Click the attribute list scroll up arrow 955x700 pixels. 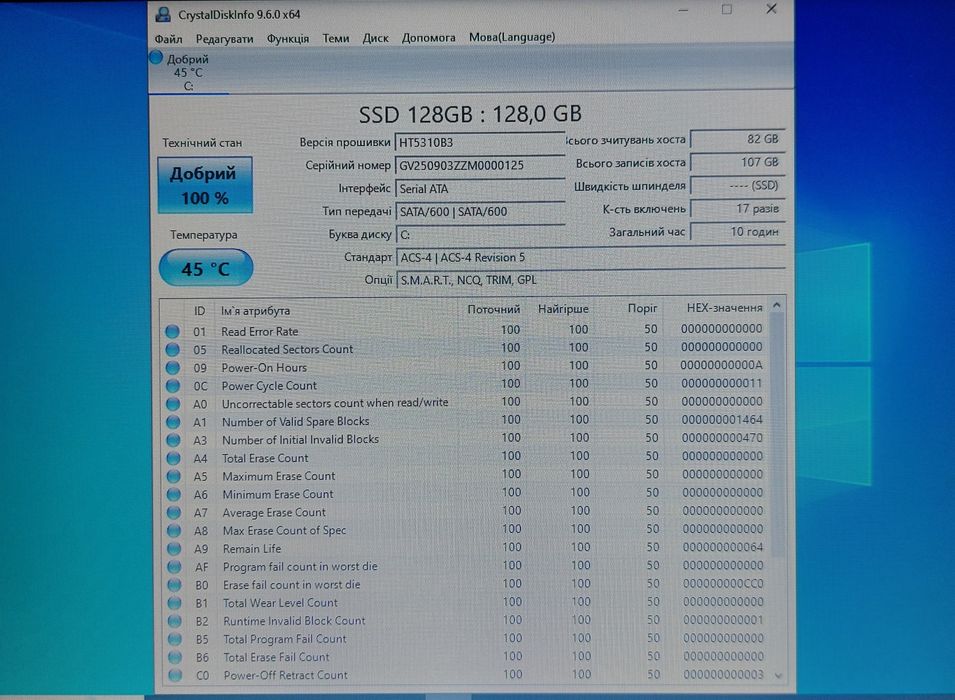(x=777, y=305)
